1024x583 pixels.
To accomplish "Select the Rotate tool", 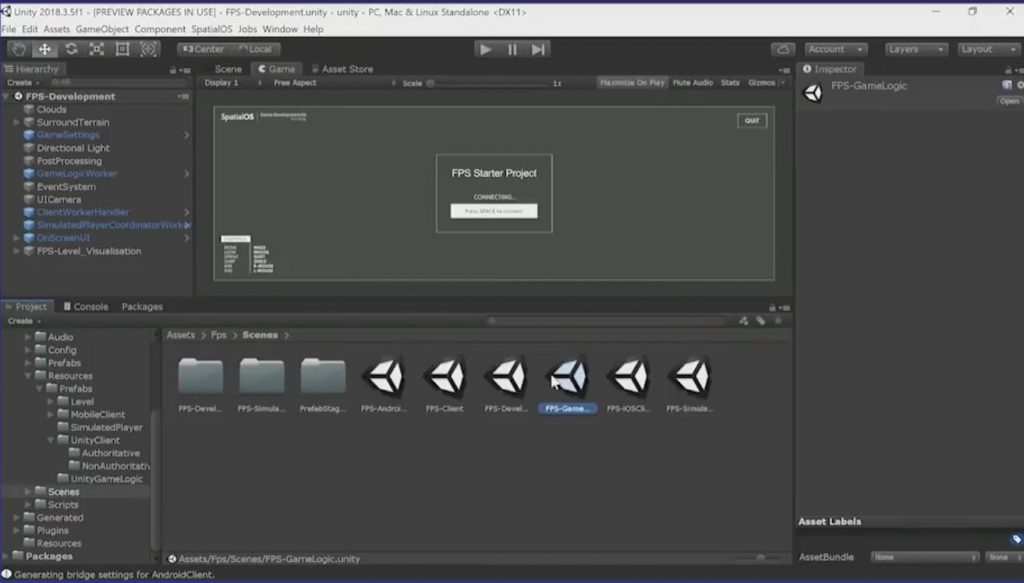I will tap(71, 49).
